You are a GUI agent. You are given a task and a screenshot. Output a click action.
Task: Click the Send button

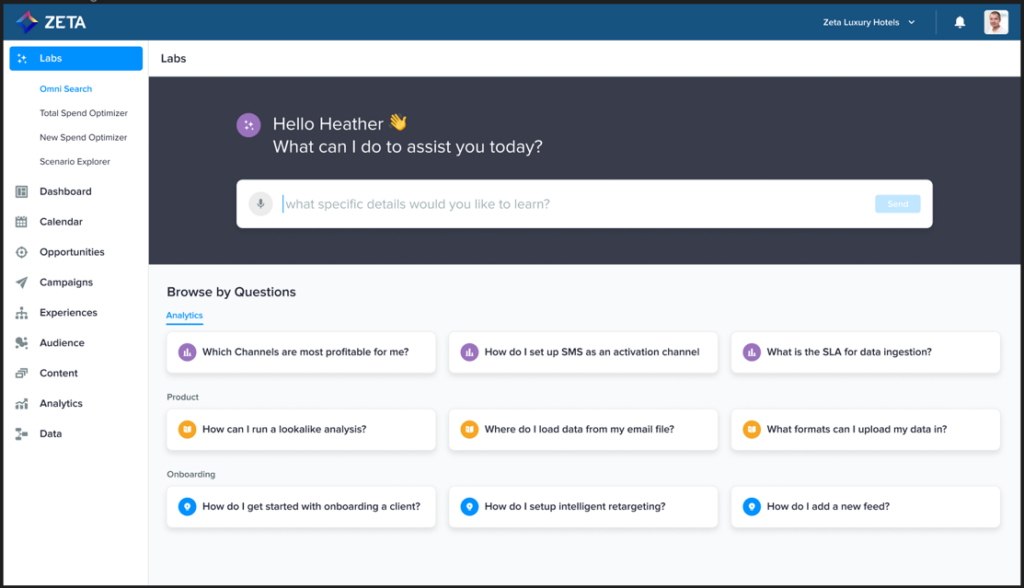[897, 204]
